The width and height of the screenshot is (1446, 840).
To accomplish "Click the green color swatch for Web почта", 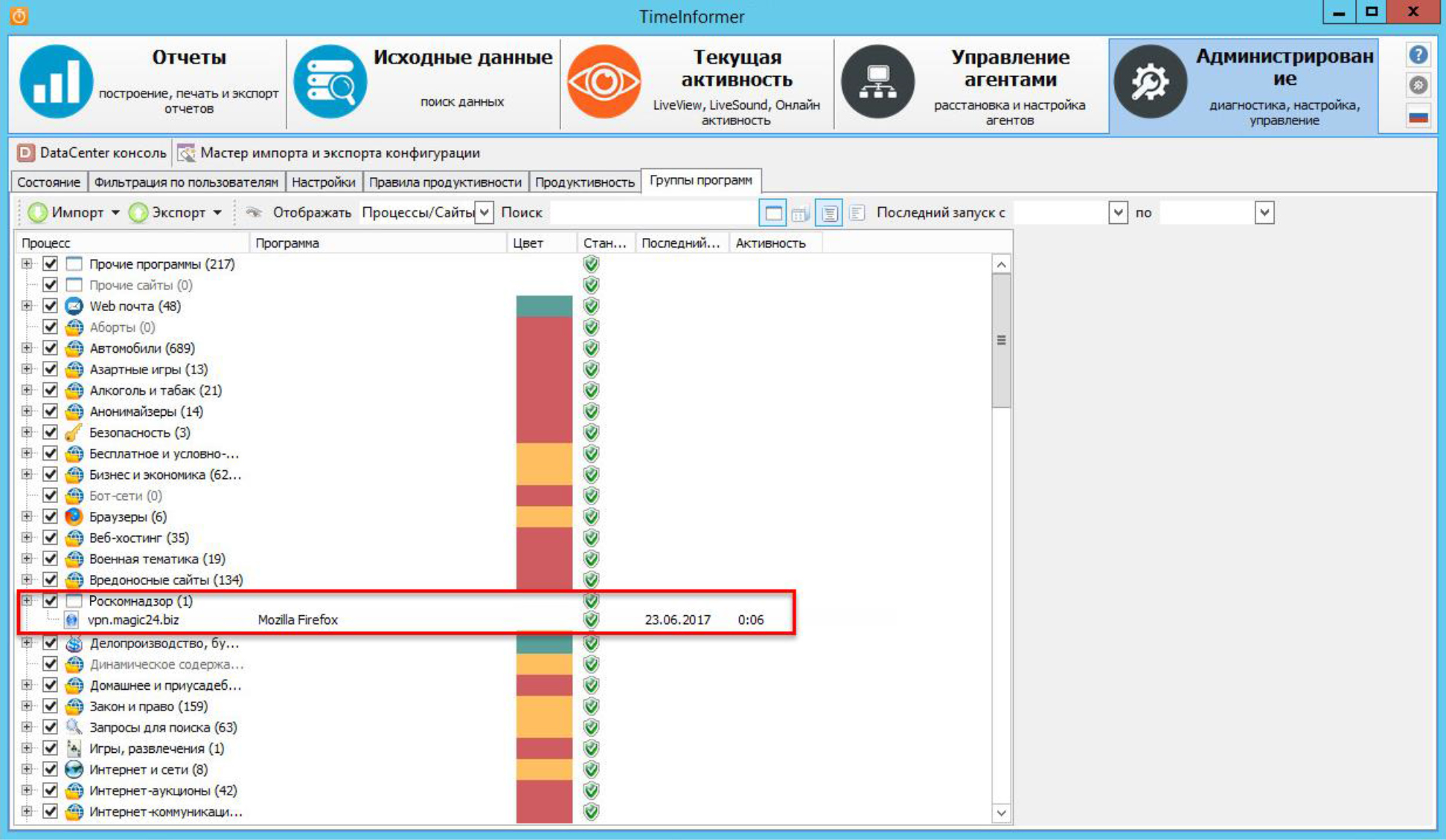I will (544, 306).
